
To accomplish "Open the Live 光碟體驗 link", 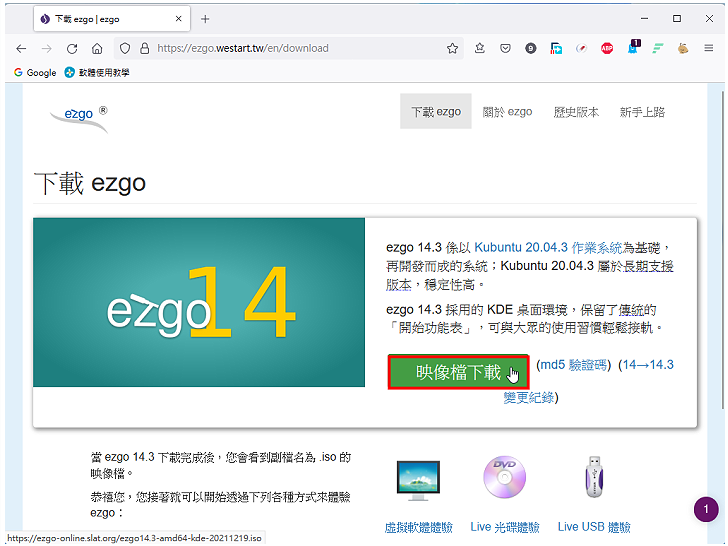I will pyautogui.click(x=505, y=527).
